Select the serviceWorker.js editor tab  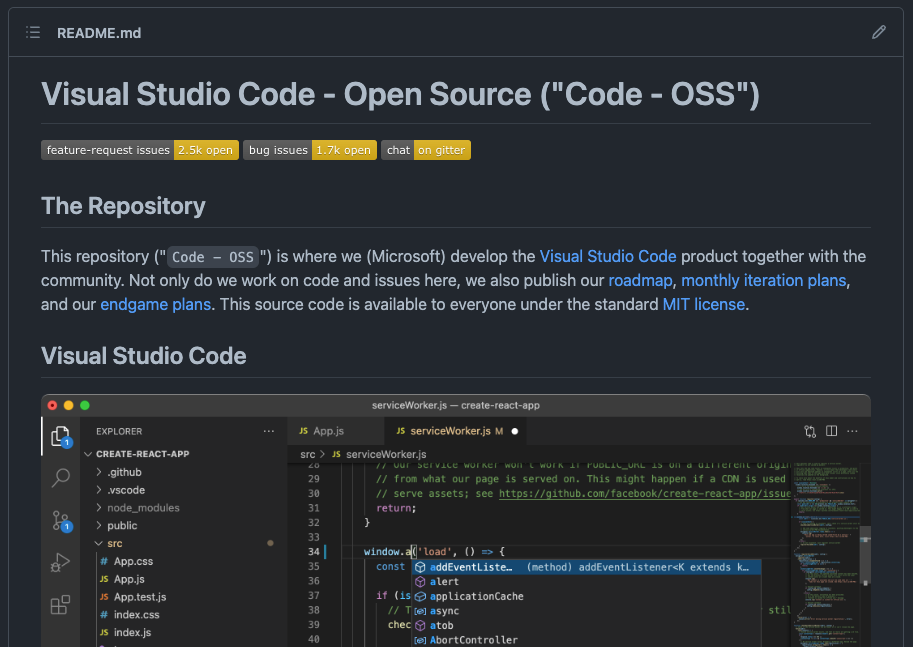(450, 431)
